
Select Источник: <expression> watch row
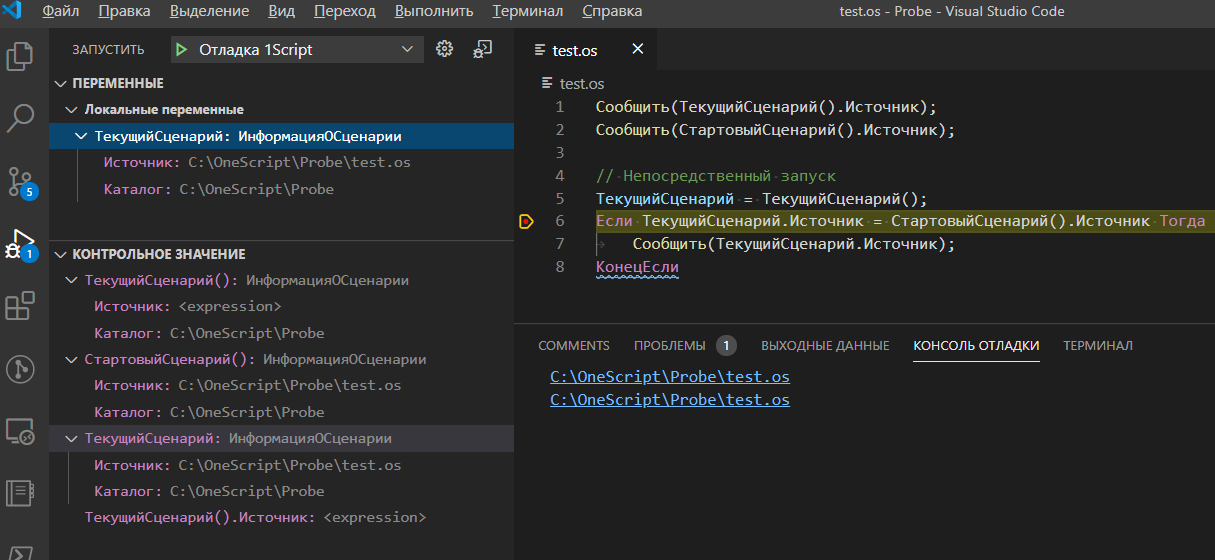tap(281, 307)
